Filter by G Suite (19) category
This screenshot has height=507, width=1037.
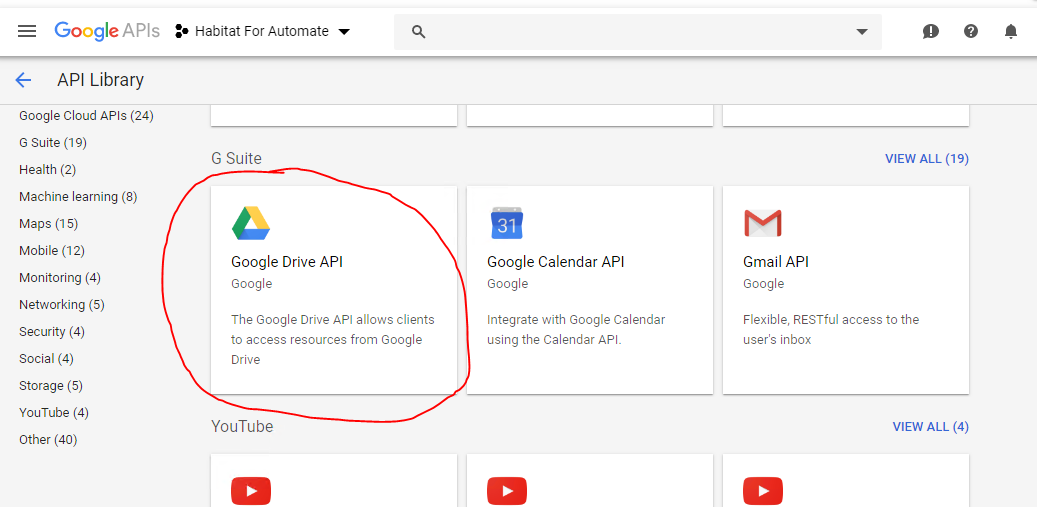53,143
